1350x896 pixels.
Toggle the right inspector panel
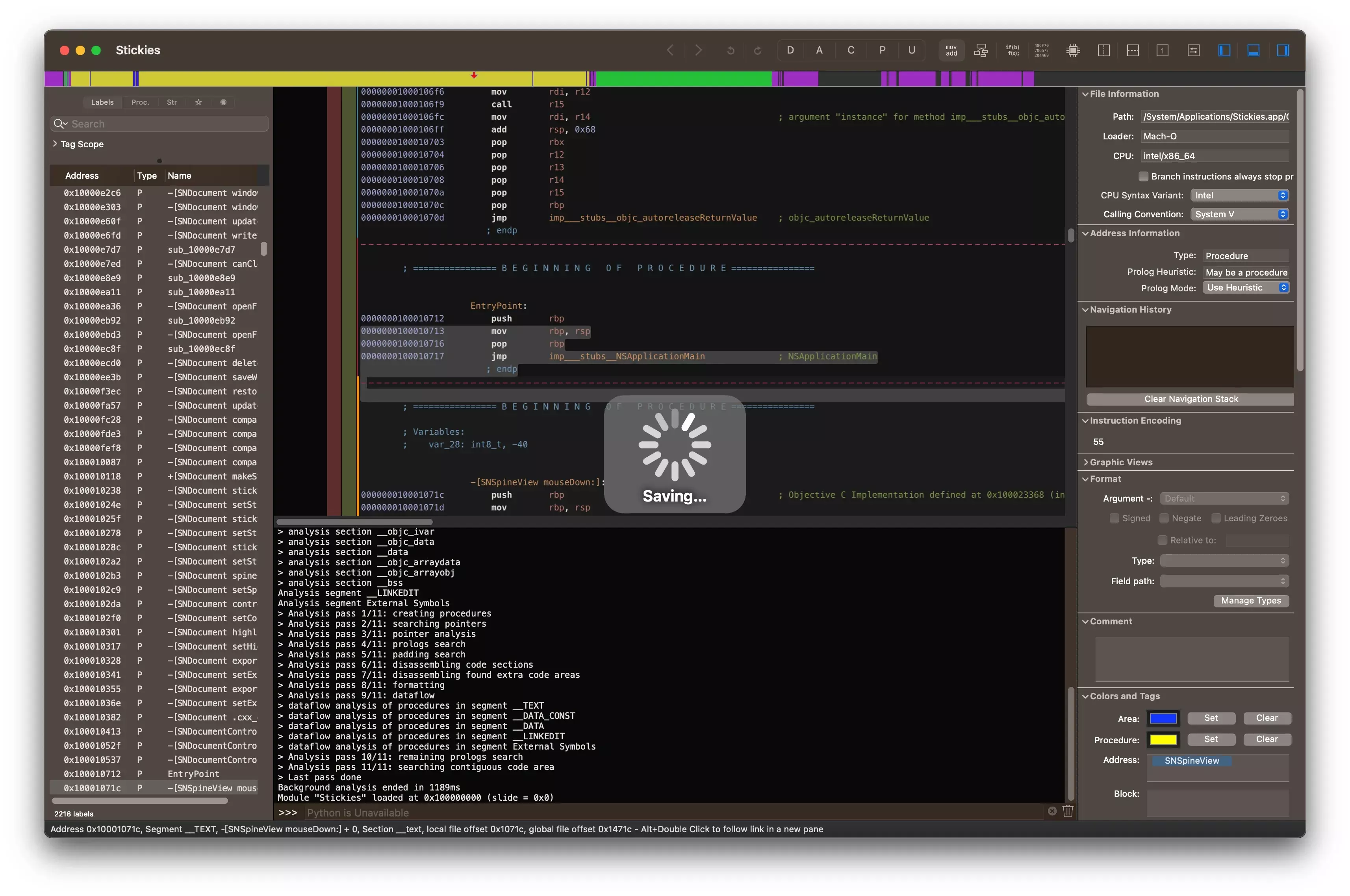(x=1283, y=50)
